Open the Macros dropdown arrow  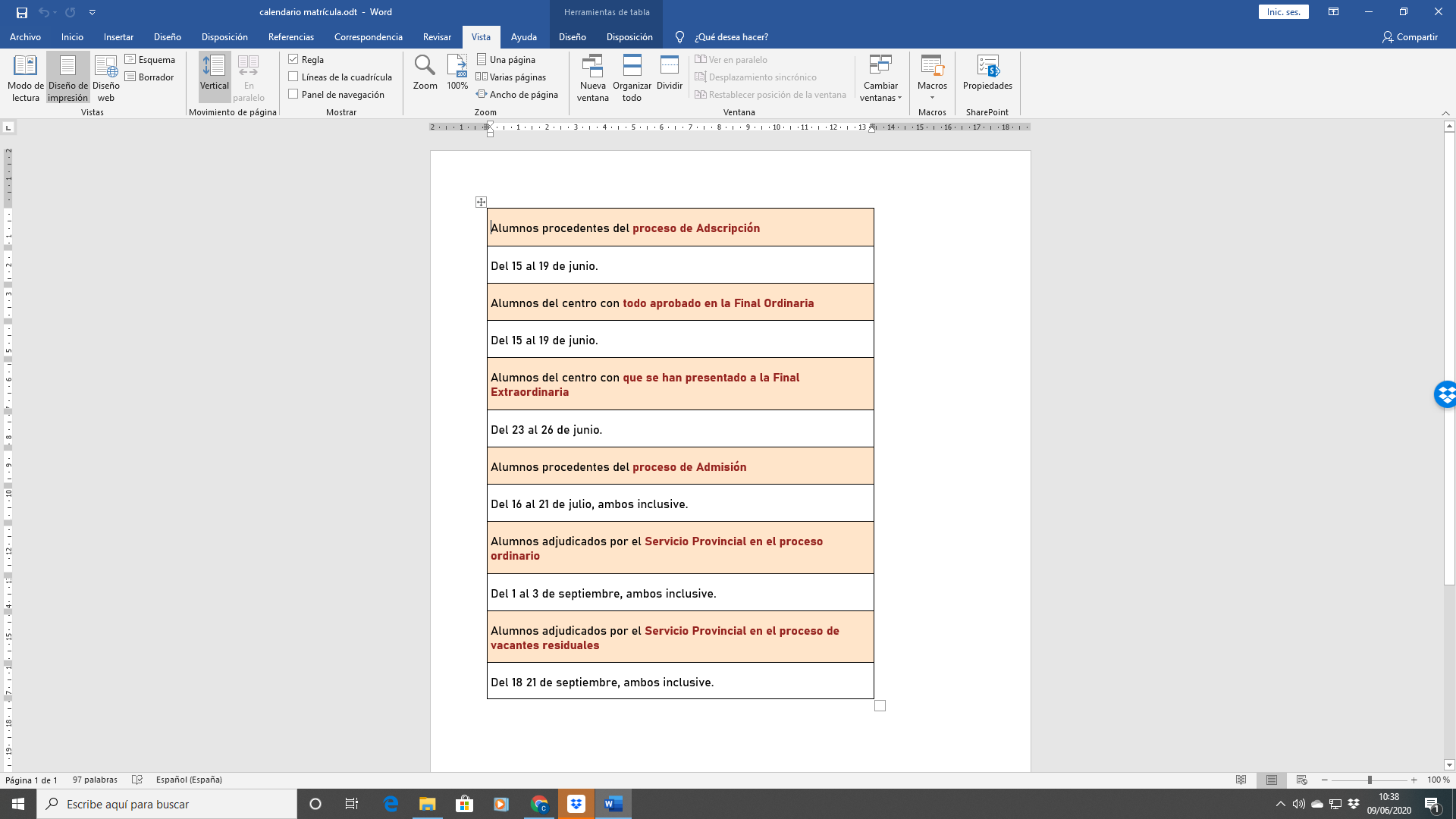point(932,98)
